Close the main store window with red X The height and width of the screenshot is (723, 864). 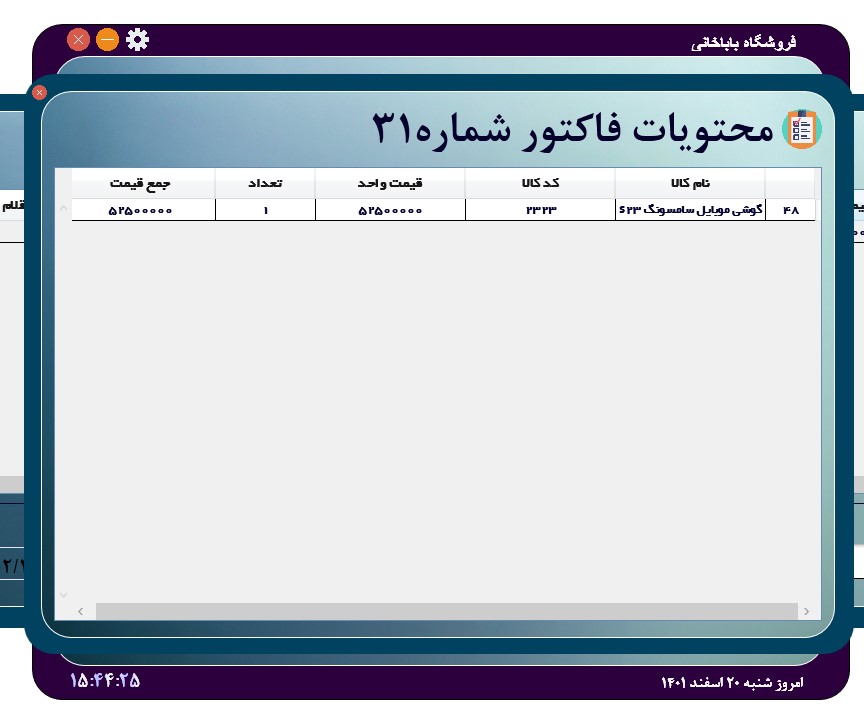pyautogui.click(x=78, y=40)
